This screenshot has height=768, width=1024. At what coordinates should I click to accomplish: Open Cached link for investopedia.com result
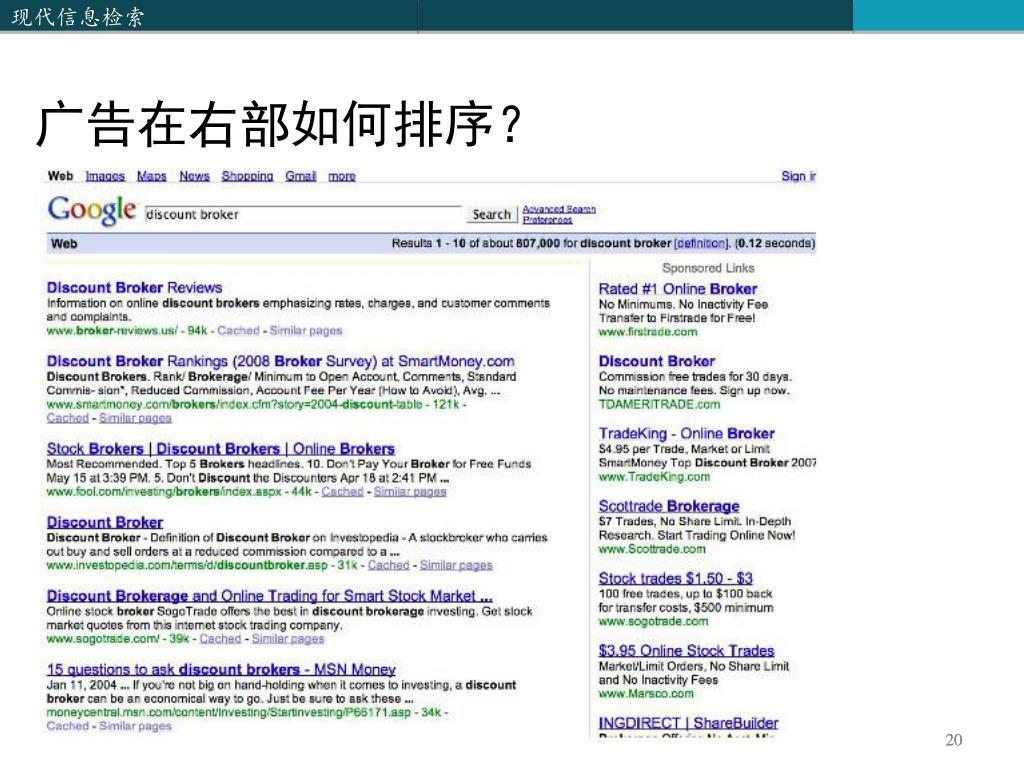[x=389, y=565]
